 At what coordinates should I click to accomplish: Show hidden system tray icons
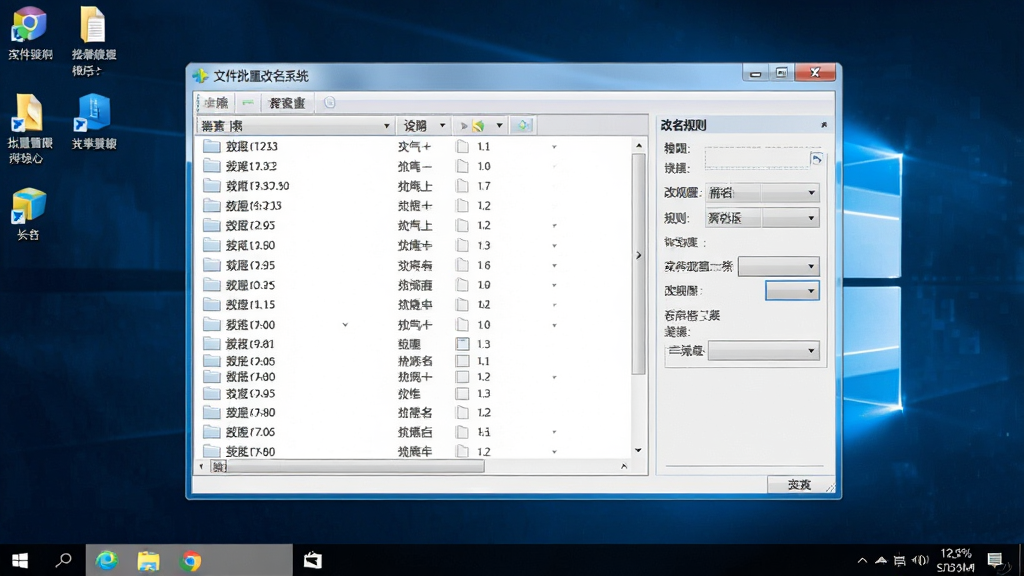(862, 560)
